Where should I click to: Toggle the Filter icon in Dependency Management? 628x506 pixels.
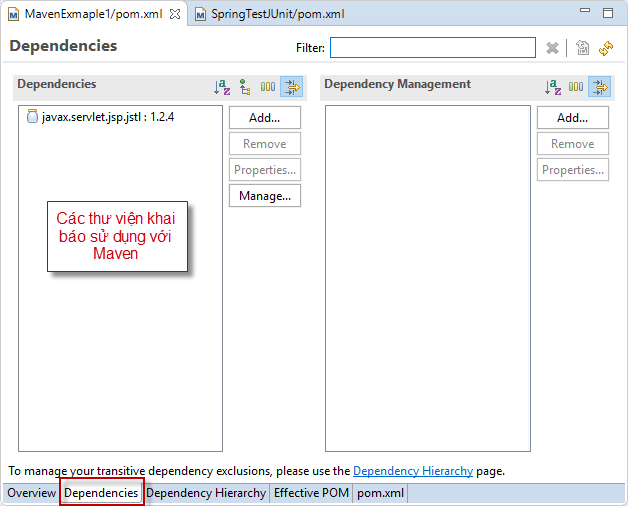[599, 87]
